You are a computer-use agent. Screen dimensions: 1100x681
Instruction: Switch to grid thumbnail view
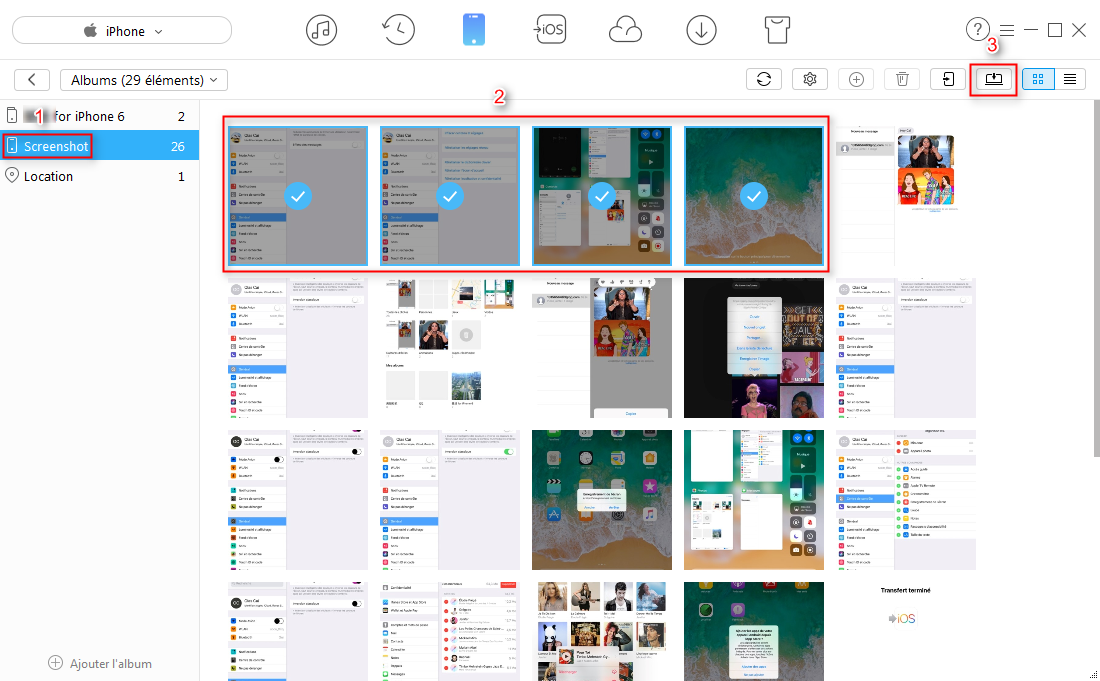tap(1038, 79)
